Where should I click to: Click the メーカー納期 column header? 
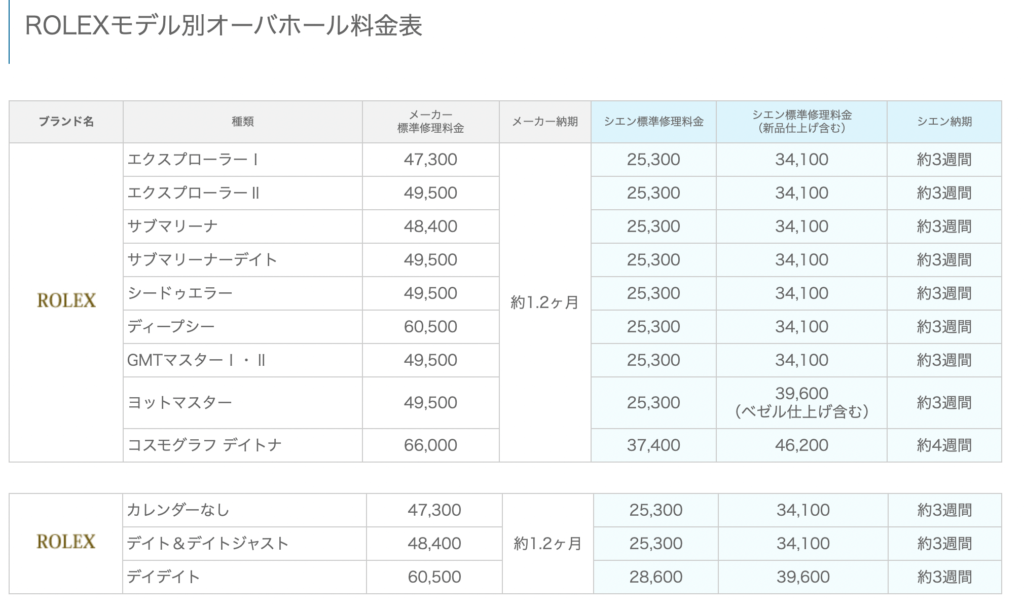(545, 121)
